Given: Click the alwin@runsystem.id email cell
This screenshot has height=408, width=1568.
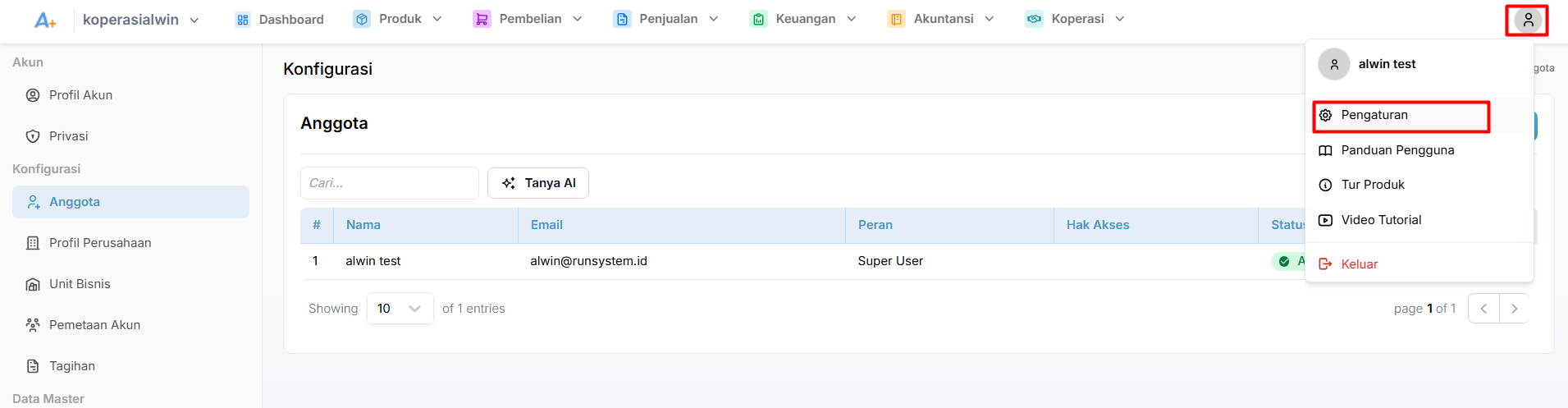Looking at the screenshot, I should pos(588,261).
